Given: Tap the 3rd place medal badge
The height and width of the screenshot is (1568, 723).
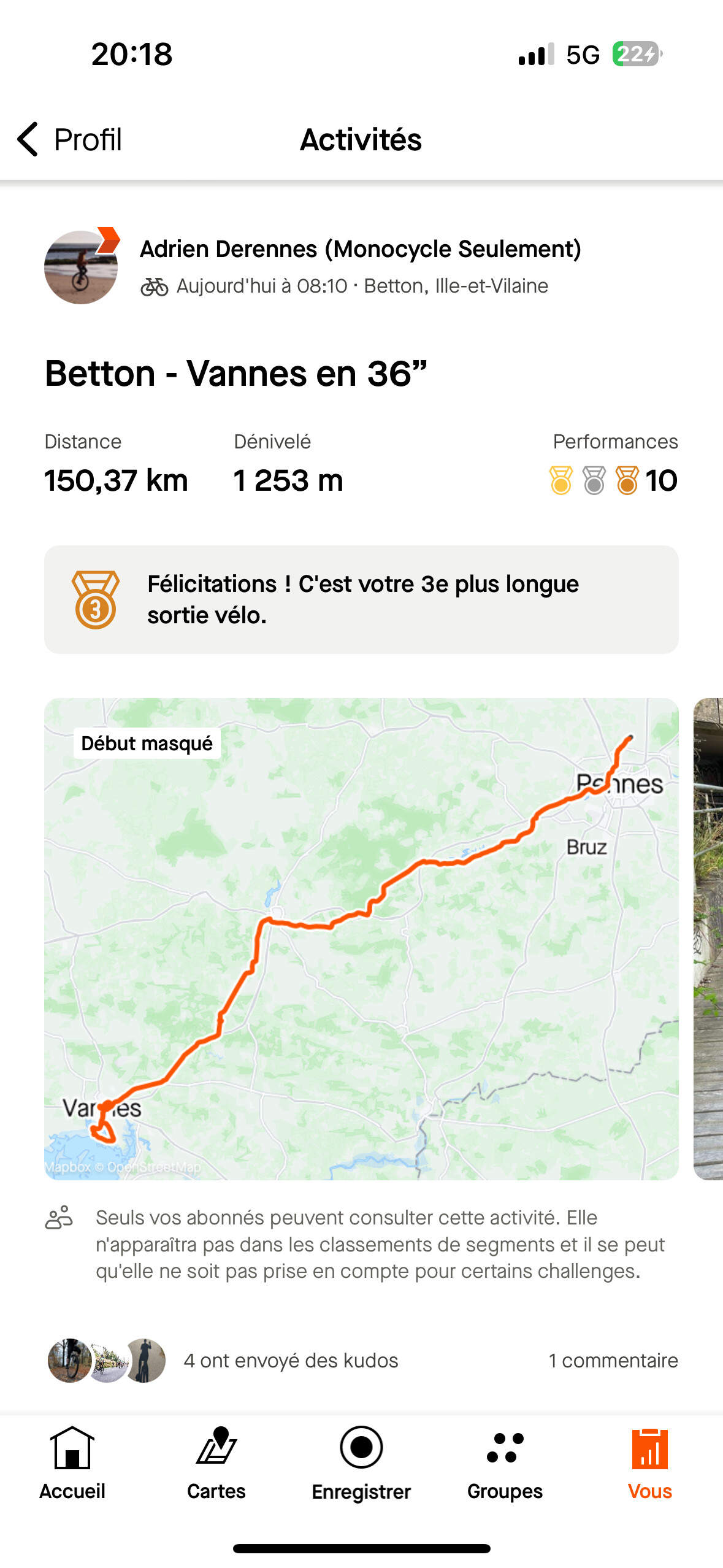Looking at the screenshot, I should pos(96,599).
